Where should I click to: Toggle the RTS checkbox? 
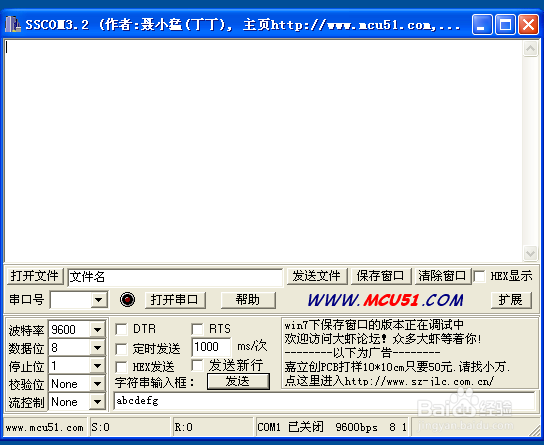pos(197,329)
